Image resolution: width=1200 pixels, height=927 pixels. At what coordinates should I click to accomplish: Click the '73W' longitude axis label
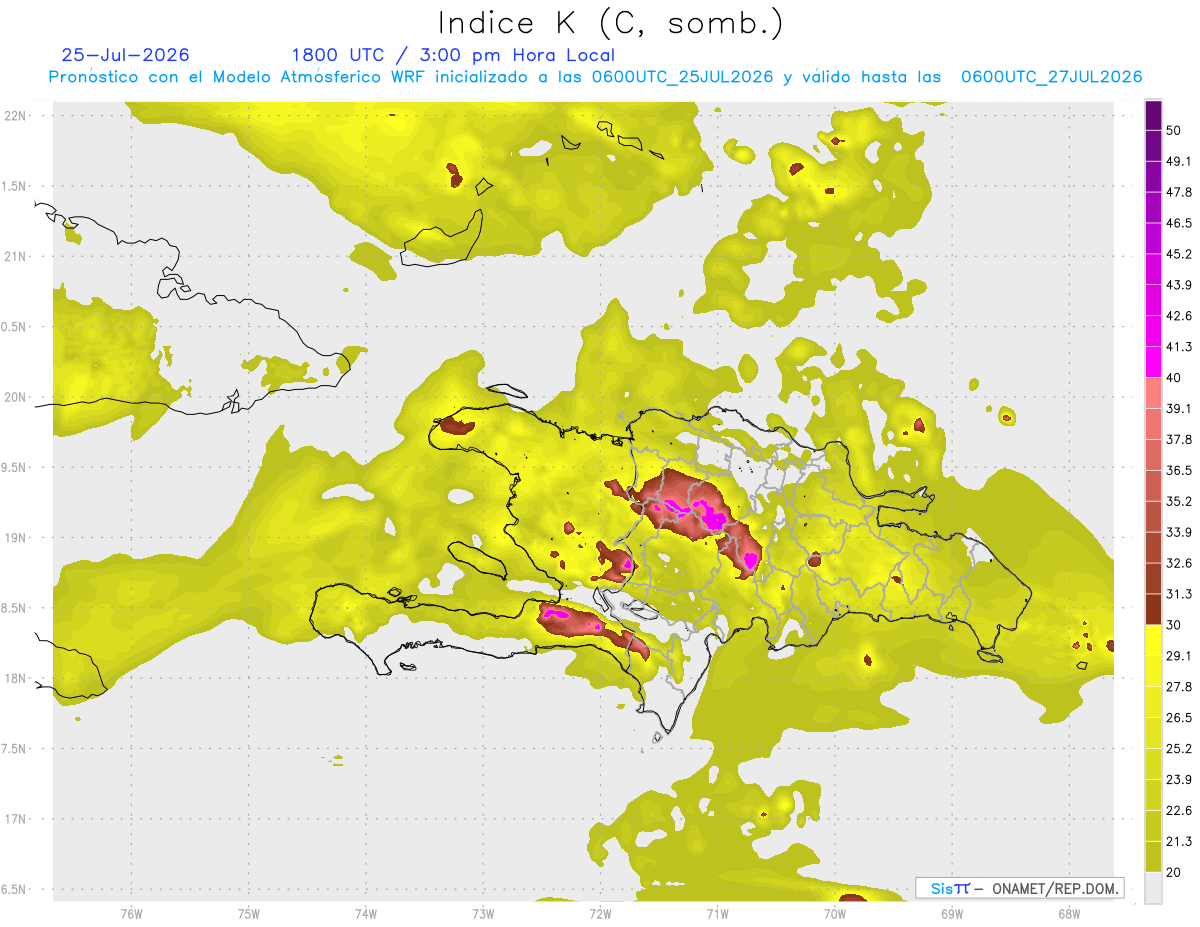[483, 913]
